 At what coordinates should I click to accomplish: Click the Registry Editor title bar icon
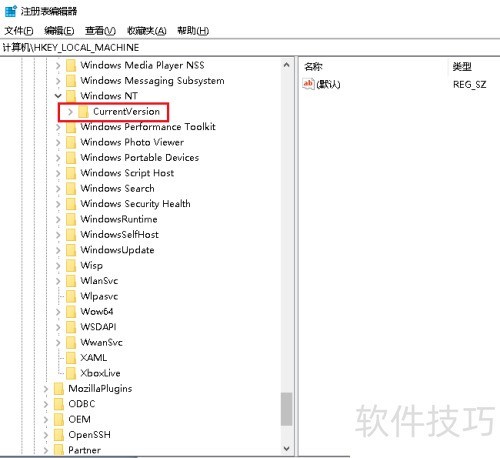pyautogui.click(x=11, y=11)
